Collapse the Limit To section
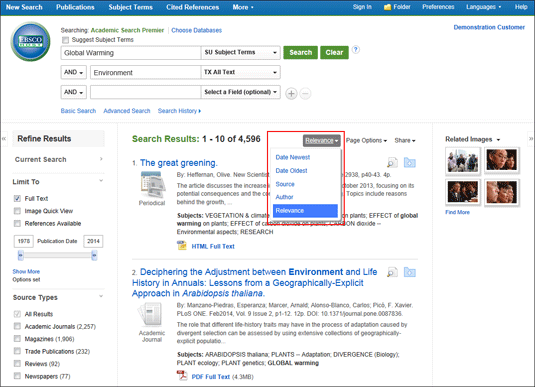The image size is (535, 387). [101, 181]
